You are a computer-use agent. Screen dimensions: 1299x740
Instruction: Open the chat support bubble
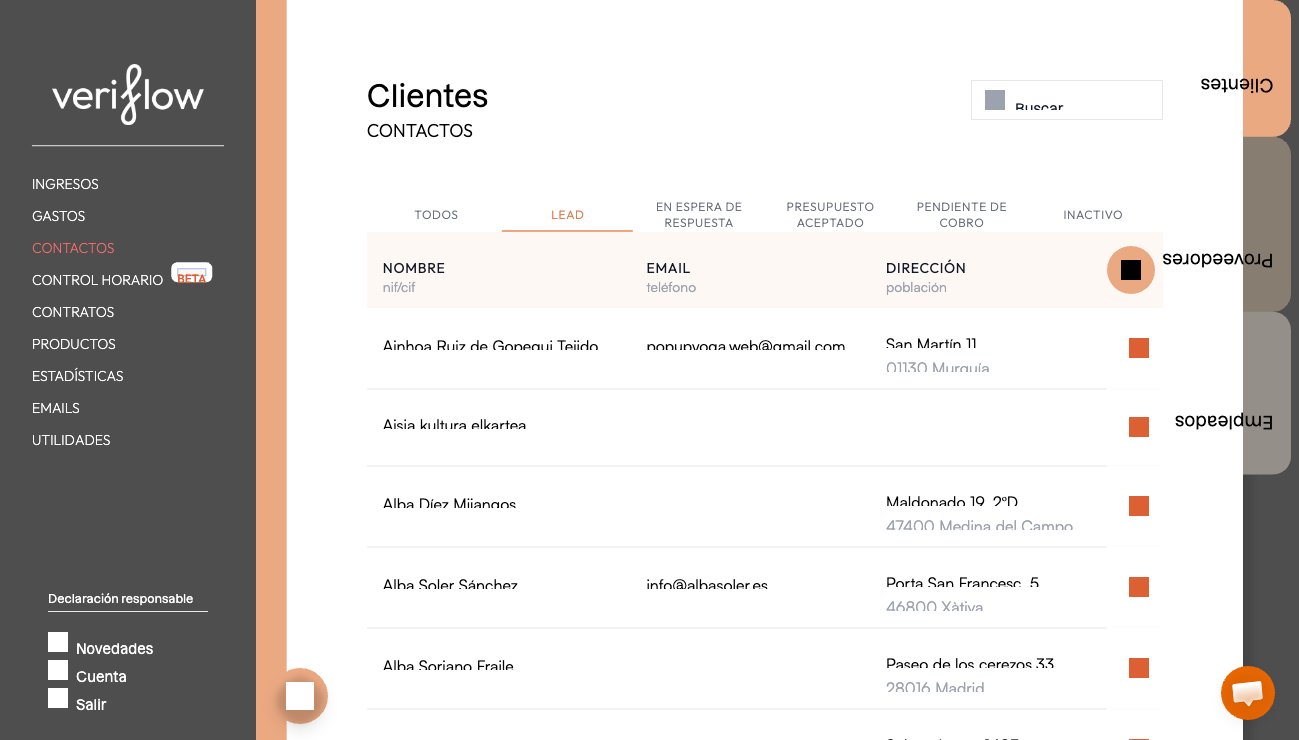(1247, 693)
